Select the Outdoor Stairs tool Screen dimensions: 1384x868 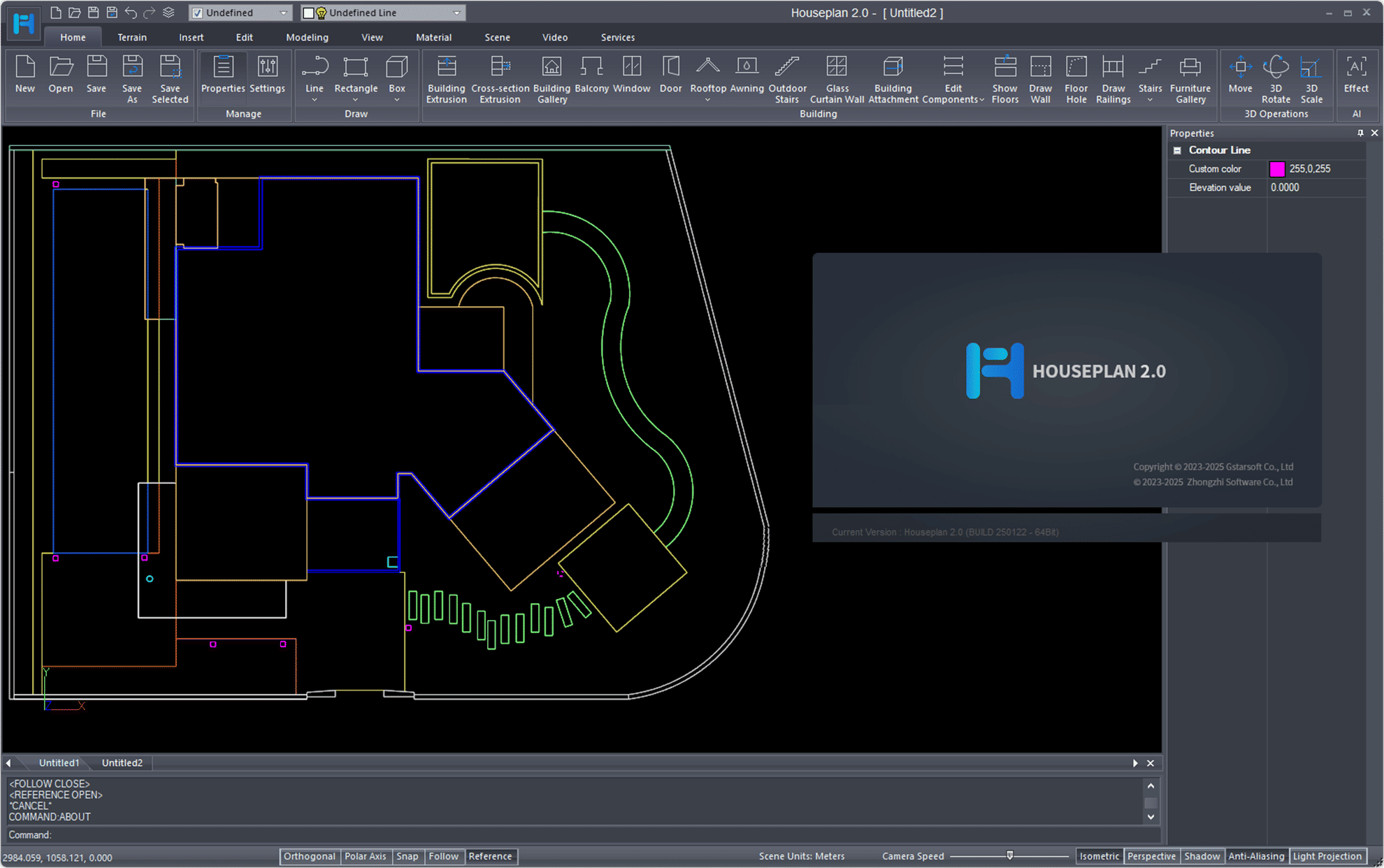coord(787,79)
